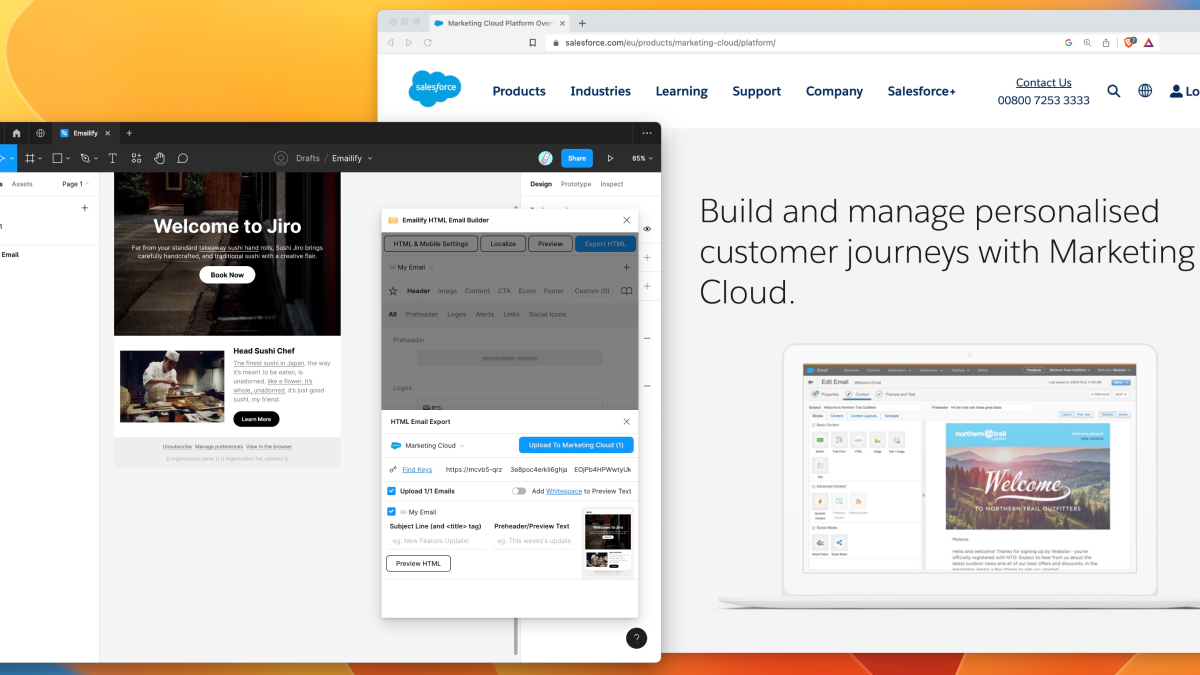Open the book library icon in Emailify
Screen dimensions: 1200x675
tap(626, 291)
